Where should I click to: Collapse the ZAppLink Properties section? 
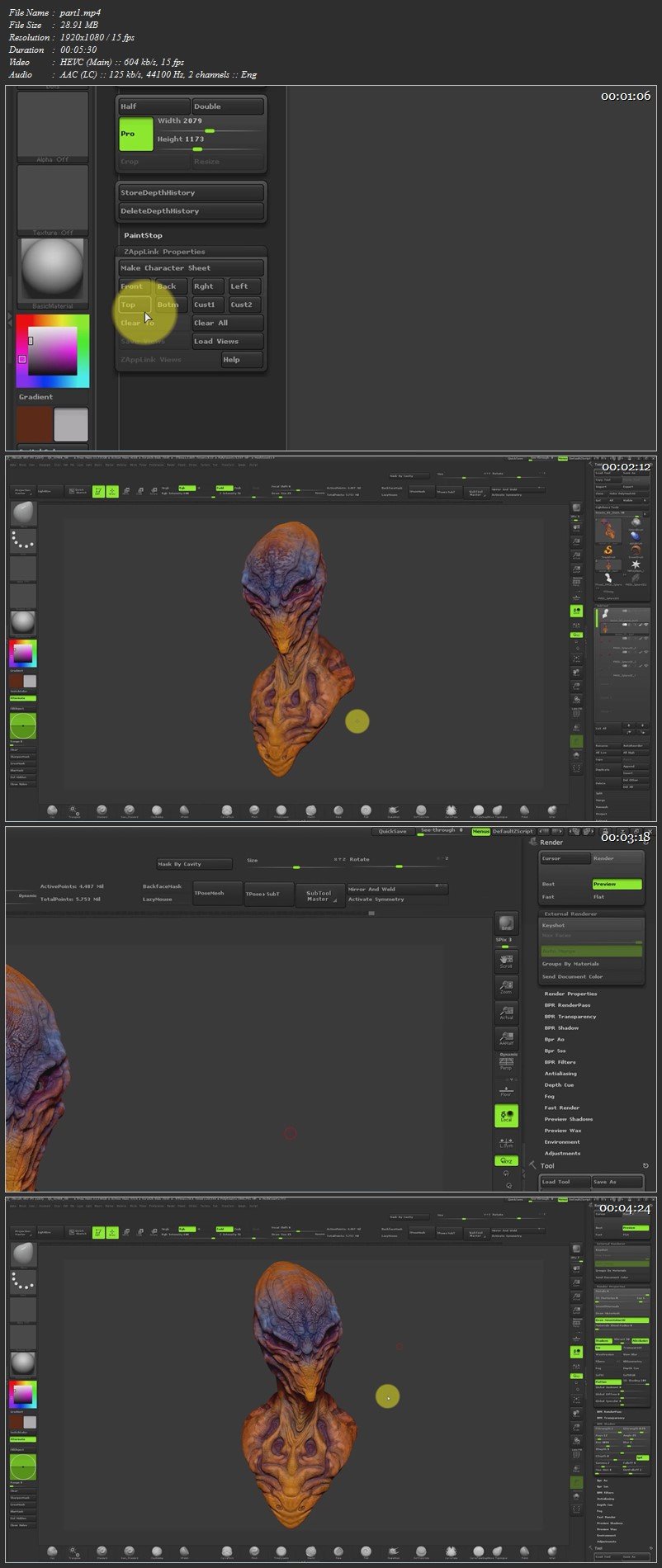tap(164, 252)
